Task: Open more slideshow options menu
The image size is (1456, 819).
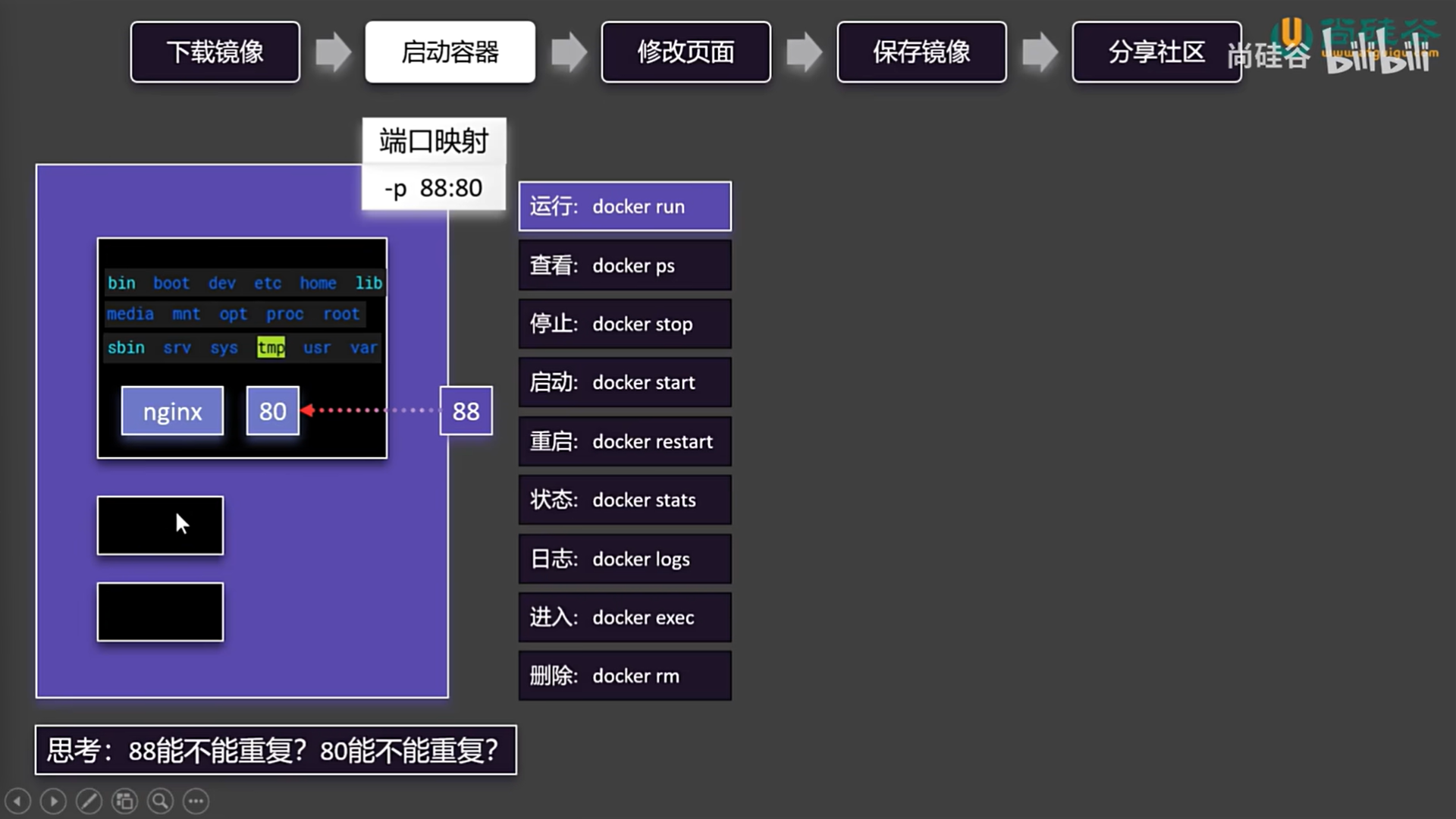Action: pyautogui.click(x=196, y=801)
